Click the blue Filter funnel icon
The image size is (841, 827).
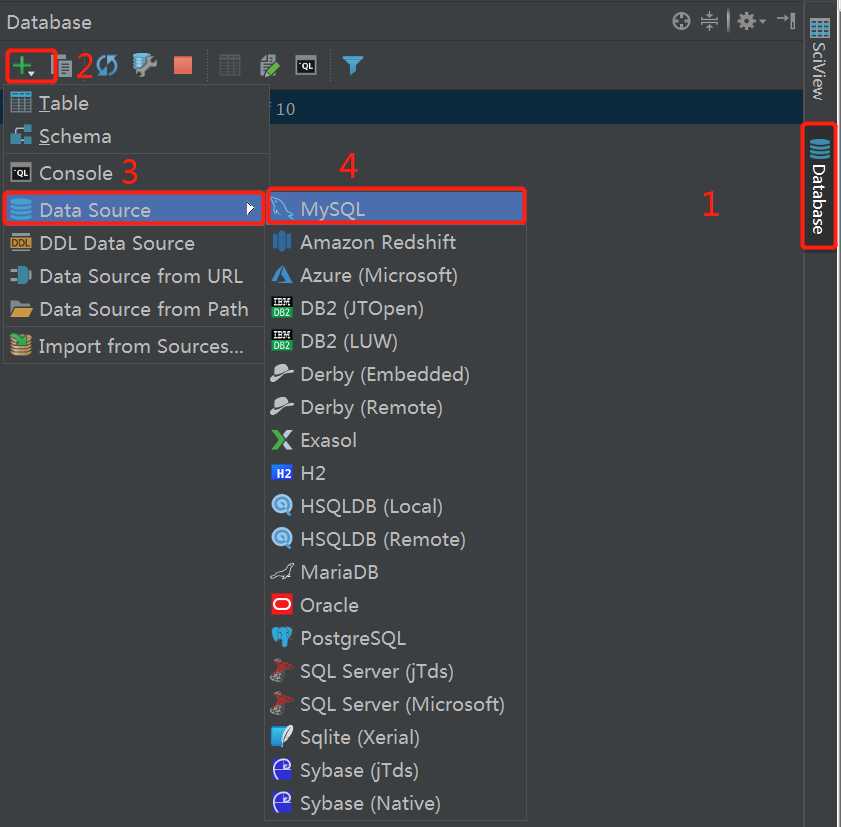click(x=352, y=65)
